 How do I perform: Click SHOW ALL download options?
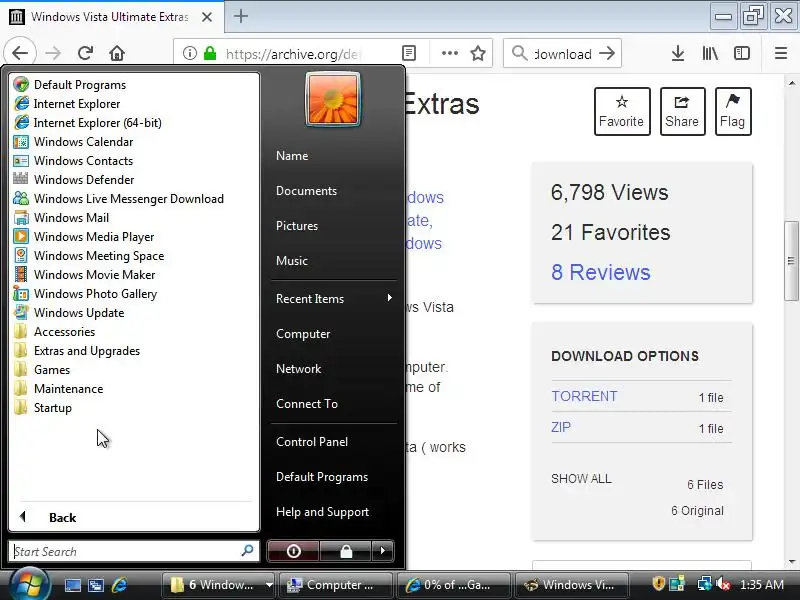click(581, 479)
